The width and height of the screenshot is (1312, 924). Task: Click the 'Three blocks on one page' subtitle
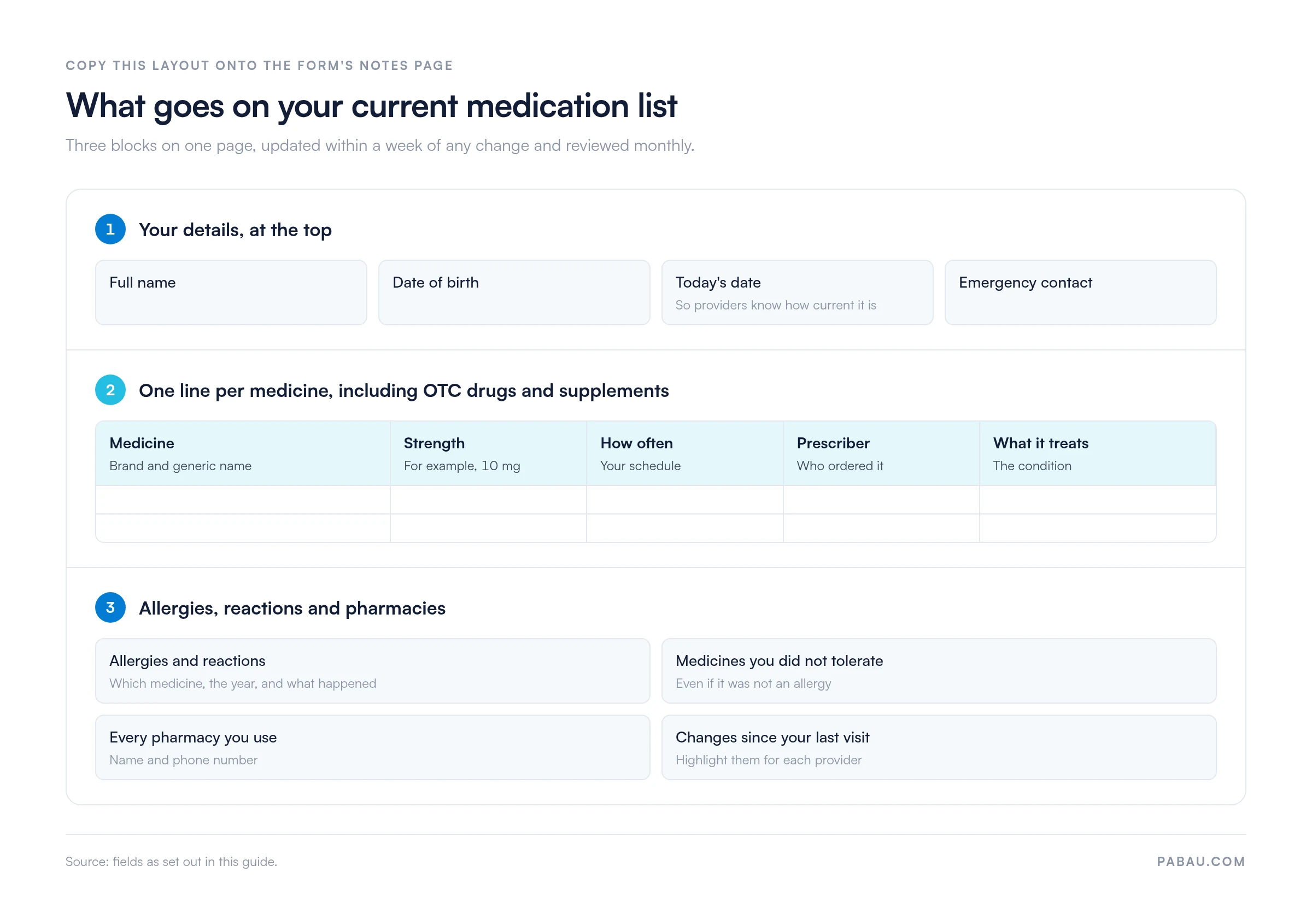click(380, 145)
